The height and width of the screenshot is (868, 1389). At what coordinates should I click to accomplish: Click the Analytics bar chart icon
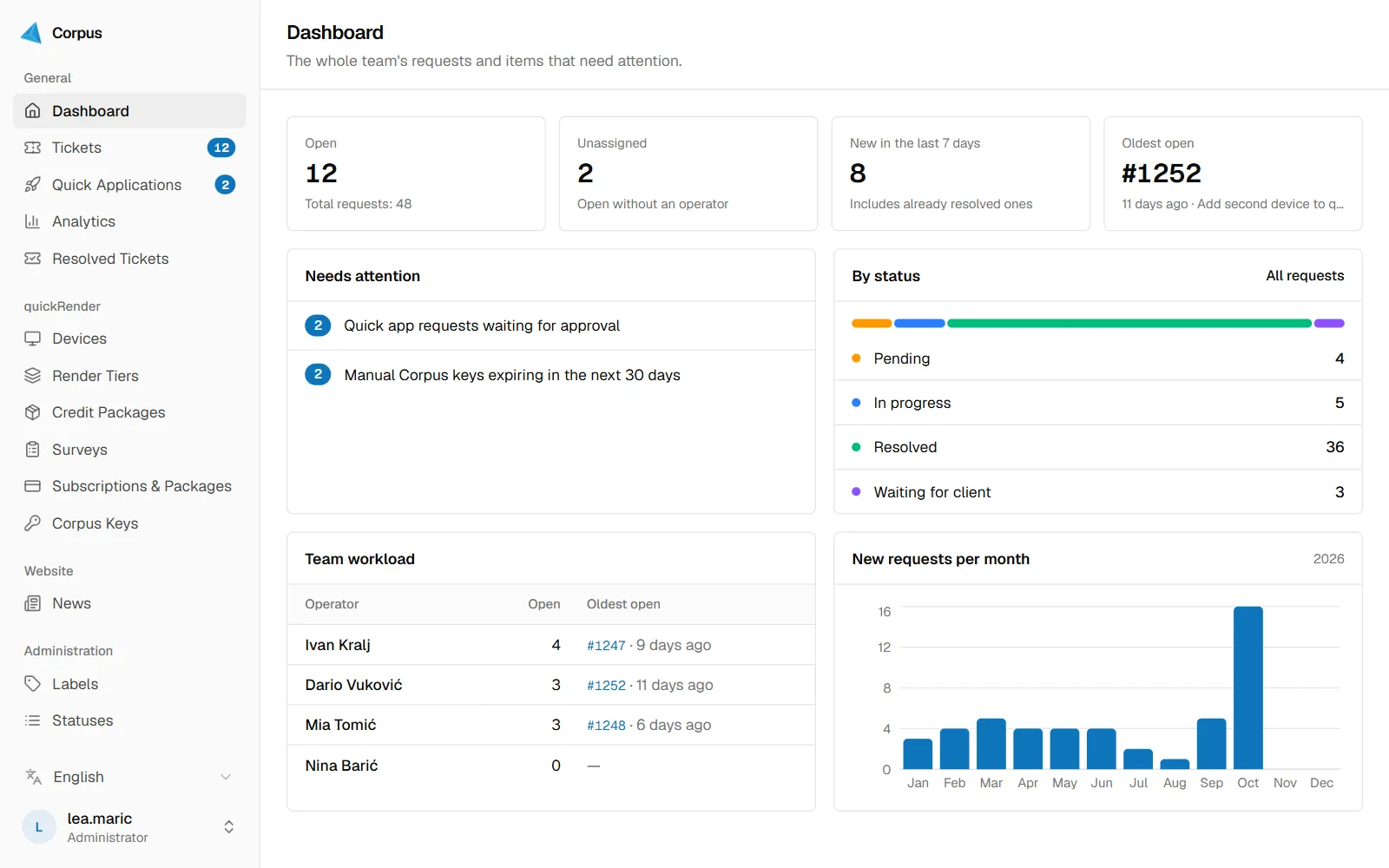coord(33,221)
